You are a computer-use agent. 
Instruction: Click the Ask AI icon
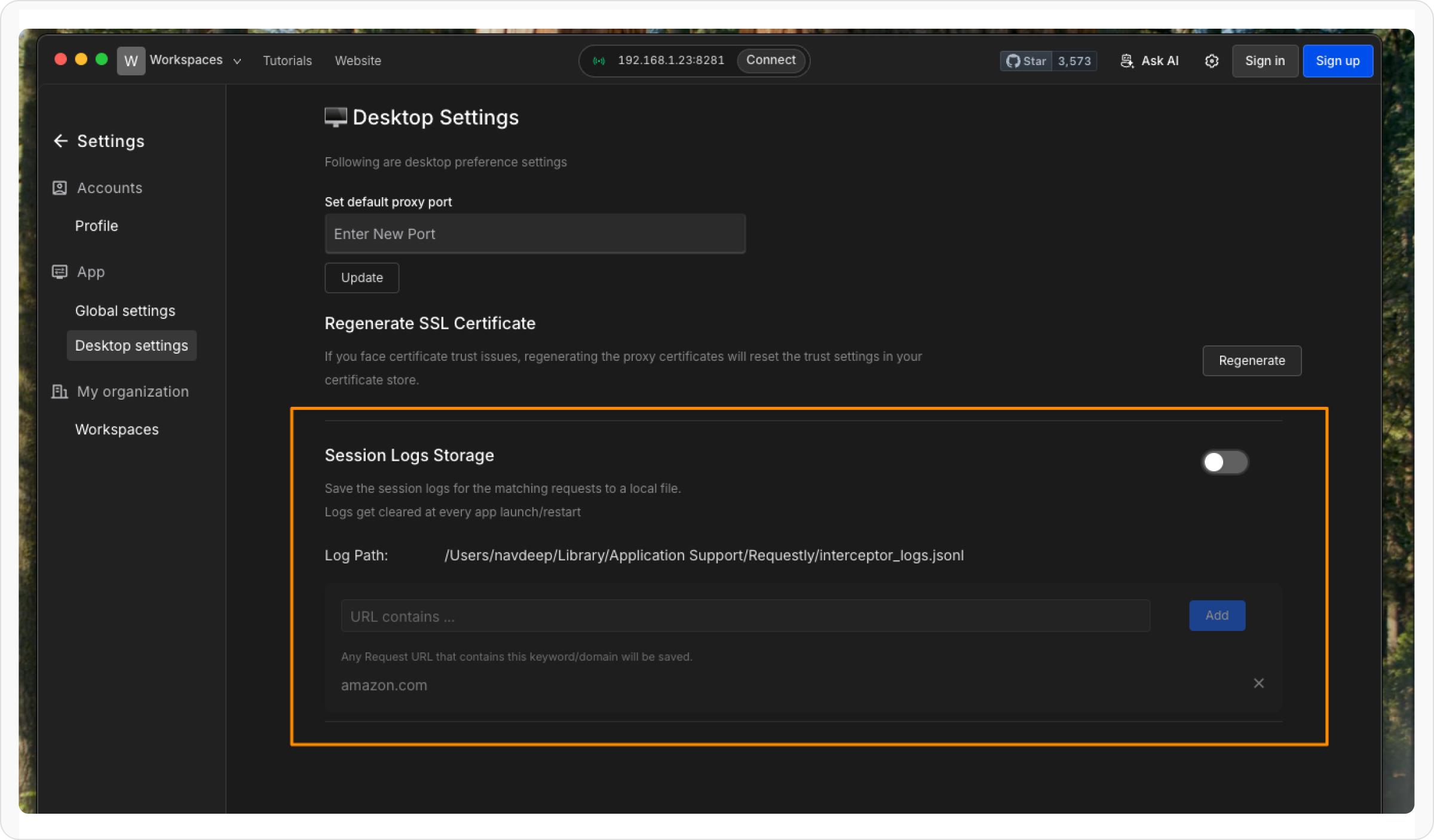tap(1127, 61)
